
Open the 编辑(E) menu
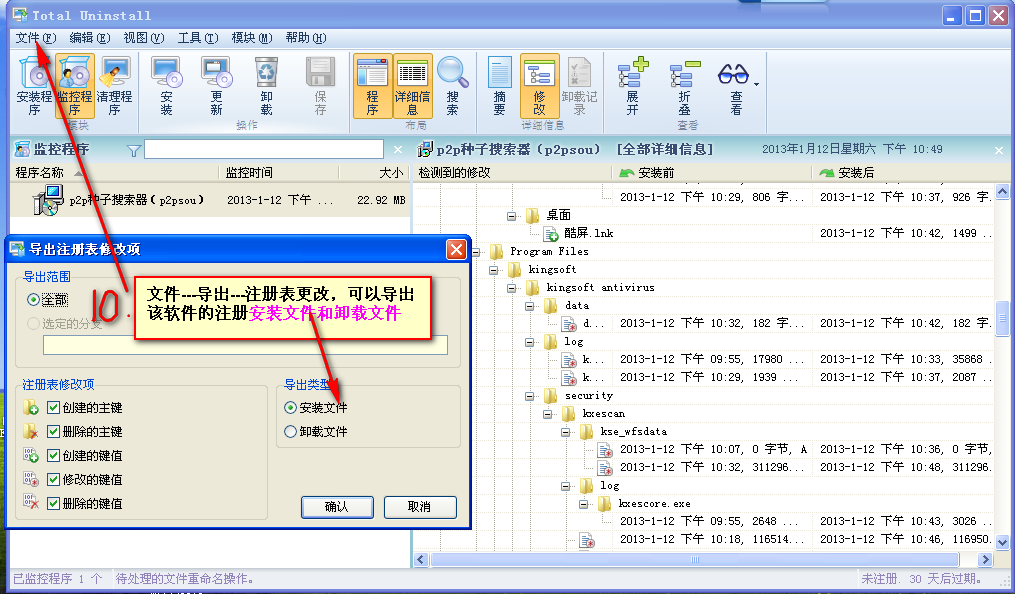89,38
